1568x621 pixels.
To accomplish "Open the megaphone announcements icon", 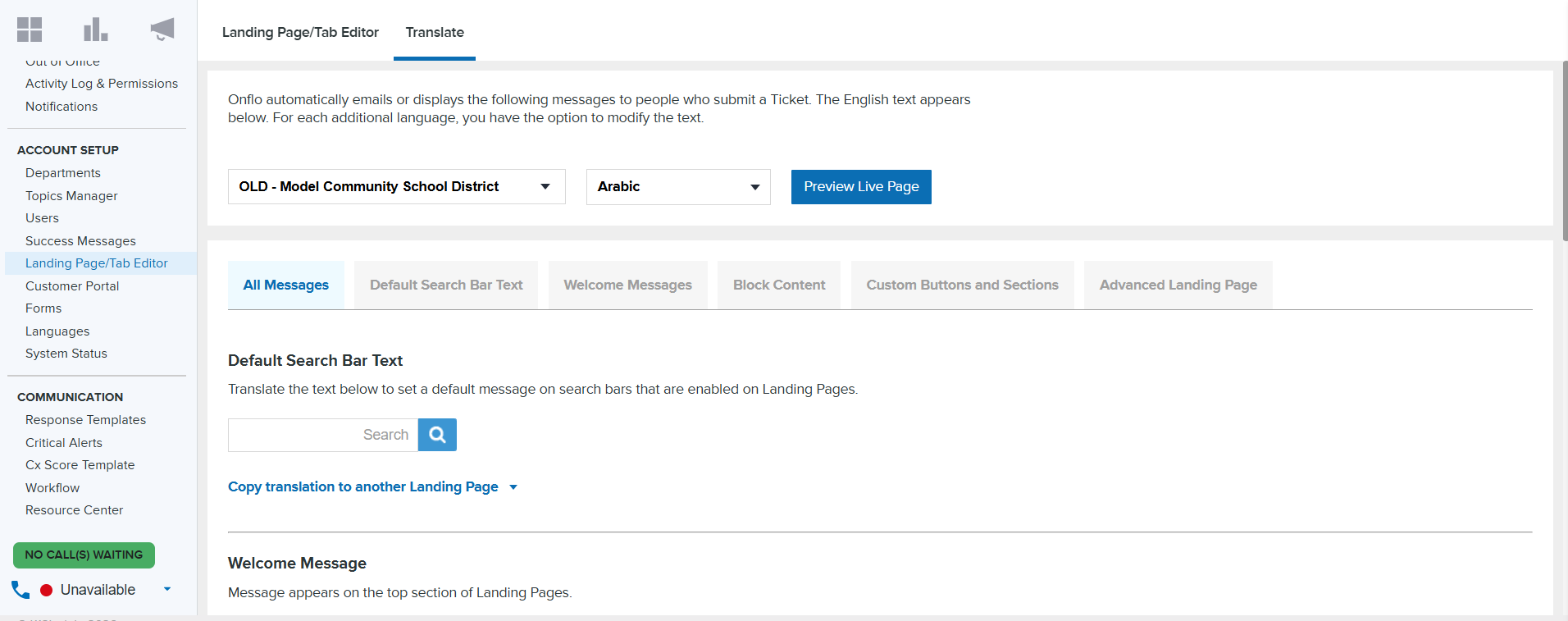I will pos(162,30).
